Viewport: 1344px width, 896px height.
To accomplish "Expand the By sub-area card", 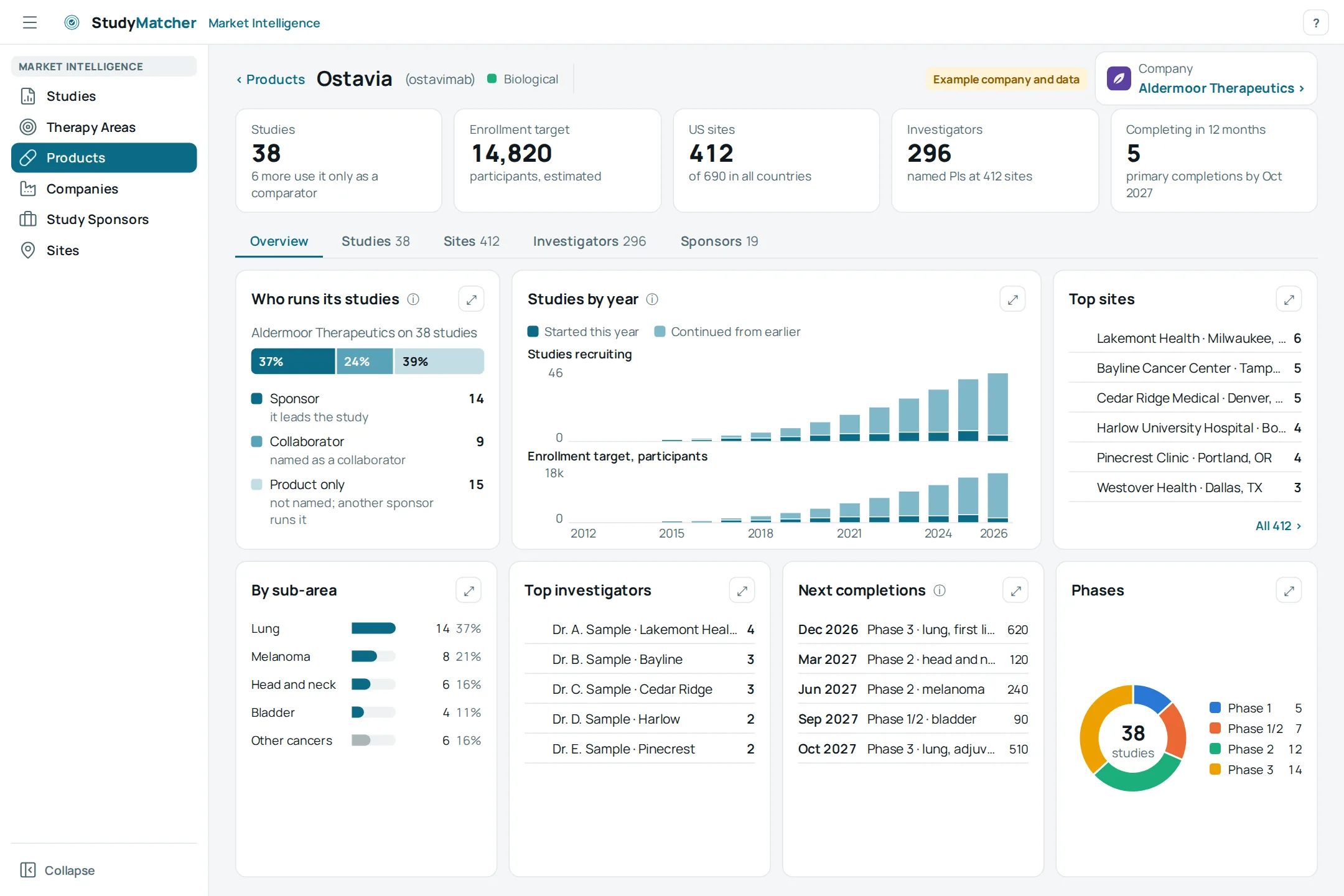I will pos(469,590).
